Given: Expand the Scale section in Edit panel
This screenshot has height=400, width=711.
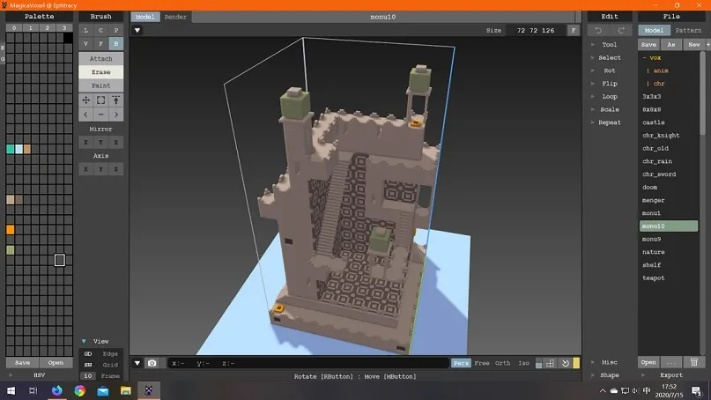Looking at the screenshot, I should tap(609, 109).
